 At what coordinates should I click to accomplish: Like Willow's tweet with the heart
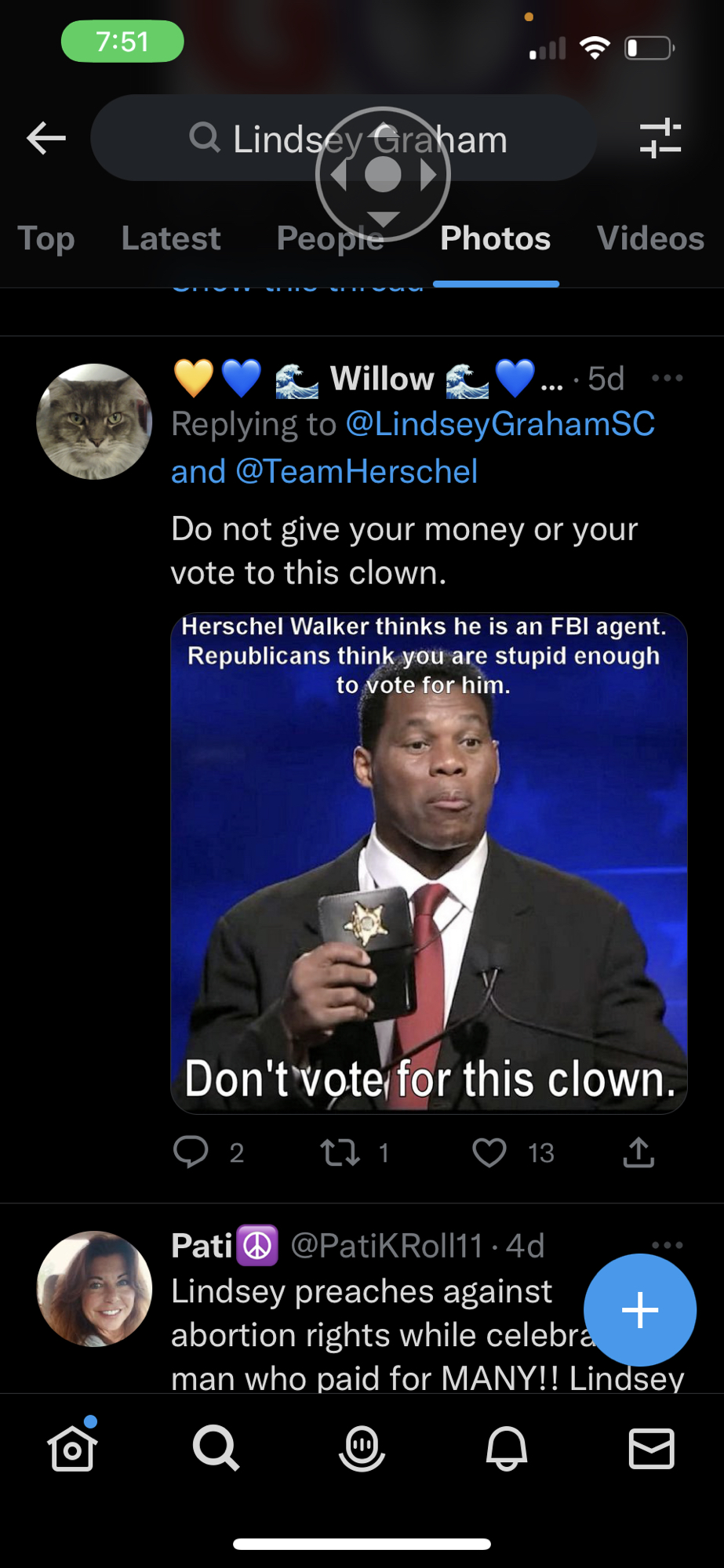(489, 1152)
